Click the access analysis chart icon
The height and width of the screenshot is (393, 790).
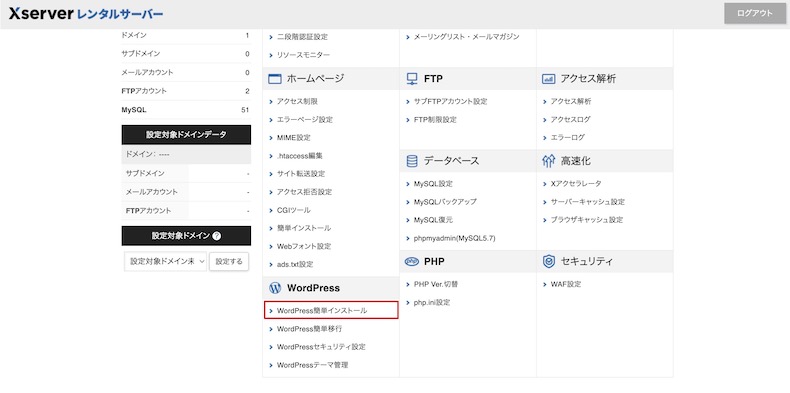click(548, 79)
